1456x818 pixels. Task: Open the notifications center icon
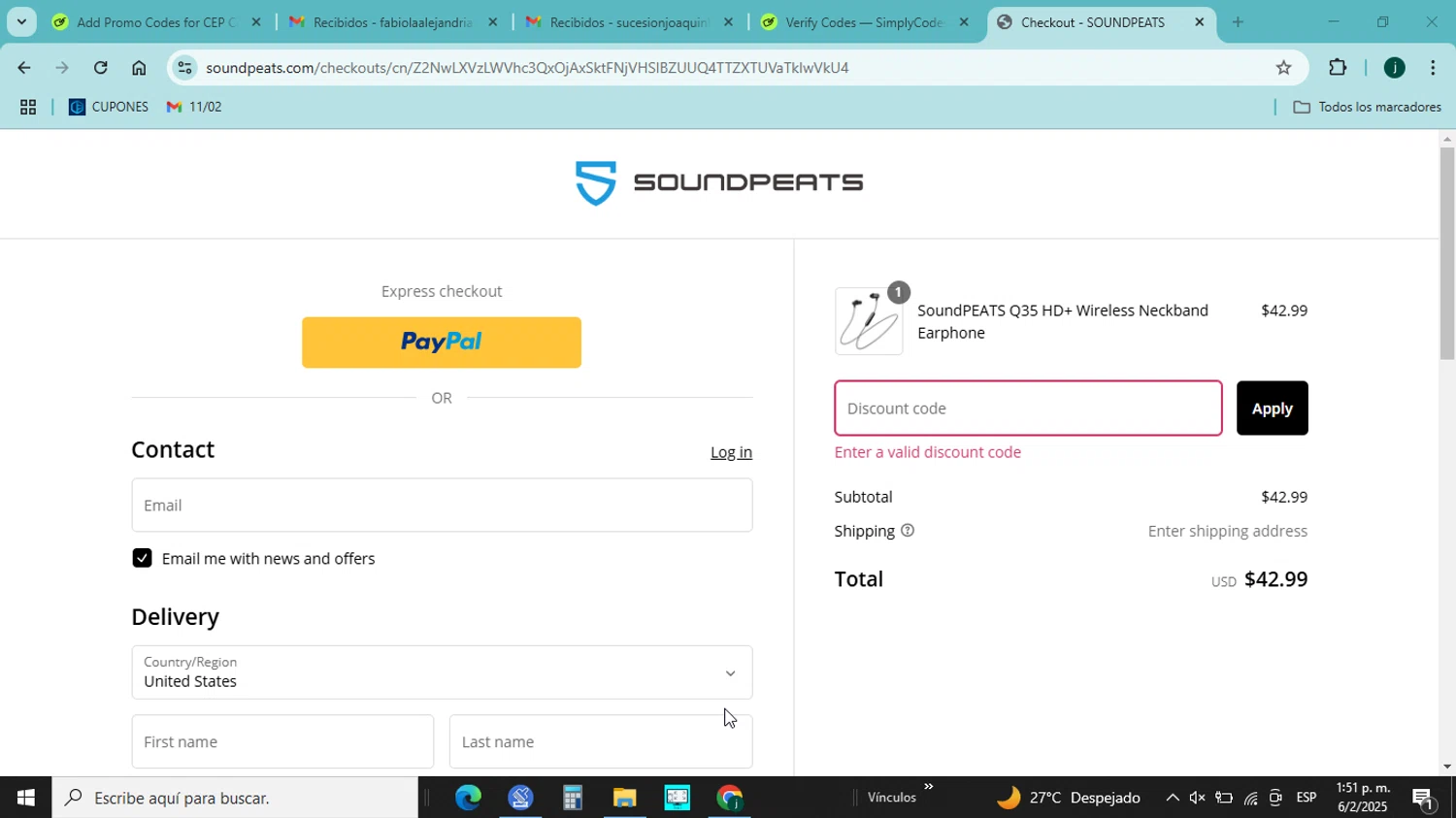1424,798
